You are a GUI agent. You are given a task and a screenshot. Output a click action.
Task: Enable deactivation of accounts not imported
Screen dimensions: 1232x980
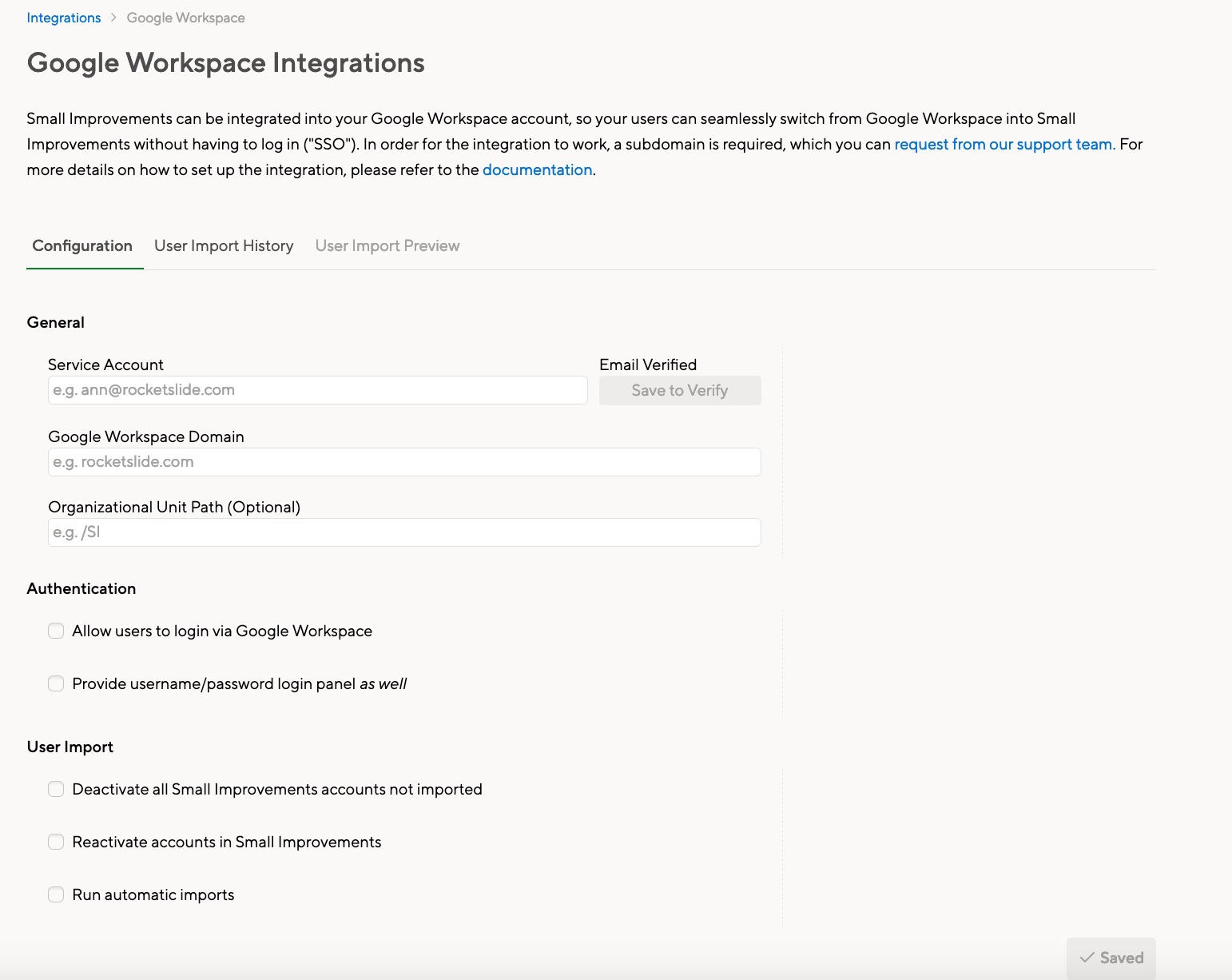pyautogui.click(x=56, y=789)
